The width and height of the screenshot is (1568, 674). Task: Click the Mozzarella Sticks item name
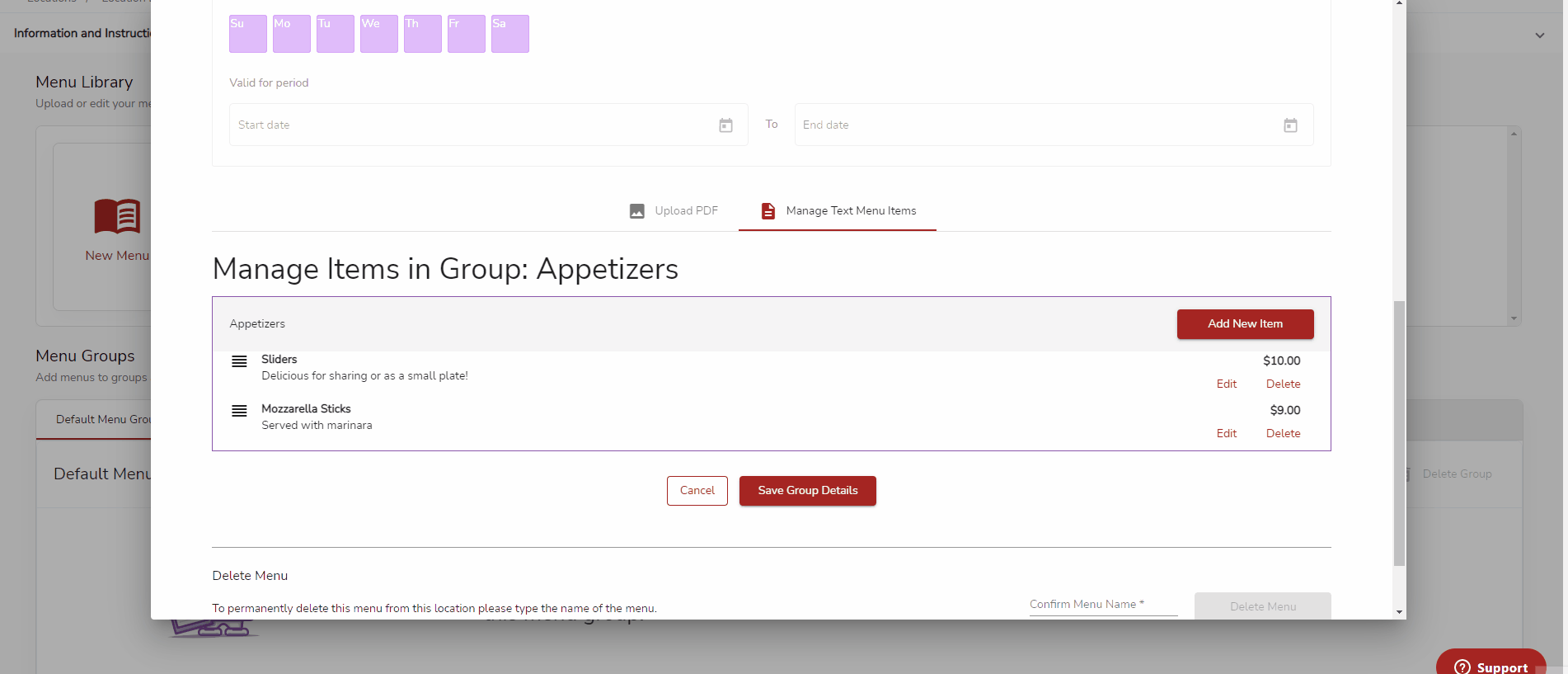tap(306, 409)
